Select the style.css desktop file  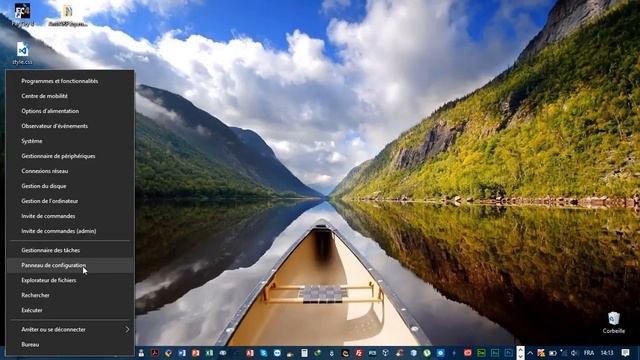[22, 53]
